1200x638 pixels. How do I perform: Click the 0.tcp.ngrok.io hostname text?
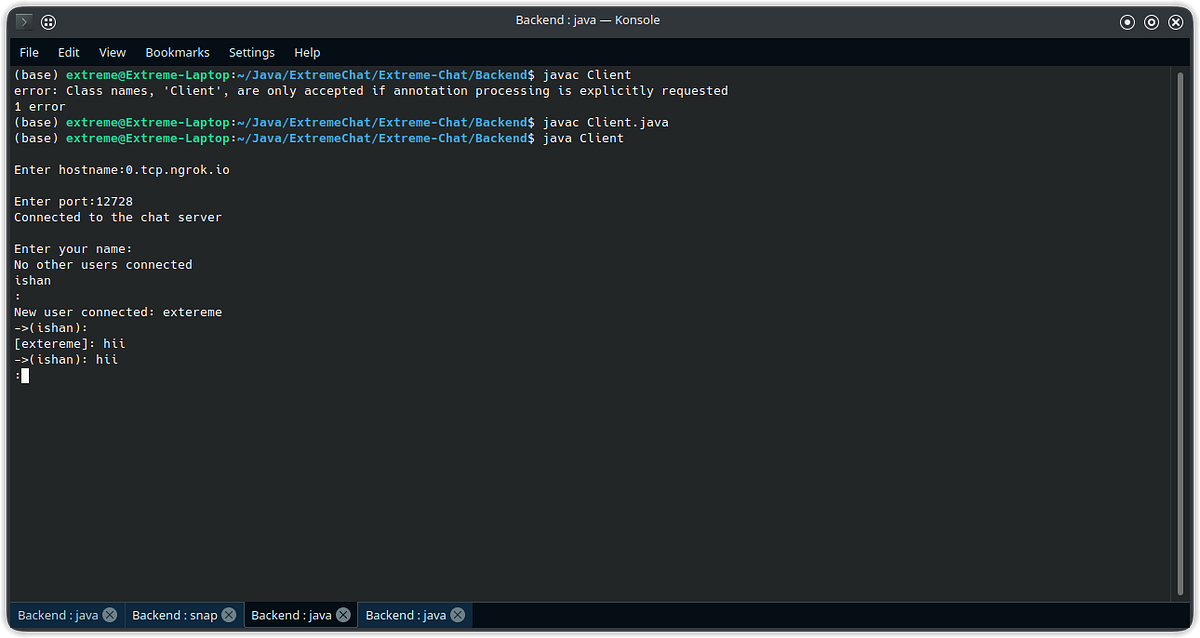point(177,169)
